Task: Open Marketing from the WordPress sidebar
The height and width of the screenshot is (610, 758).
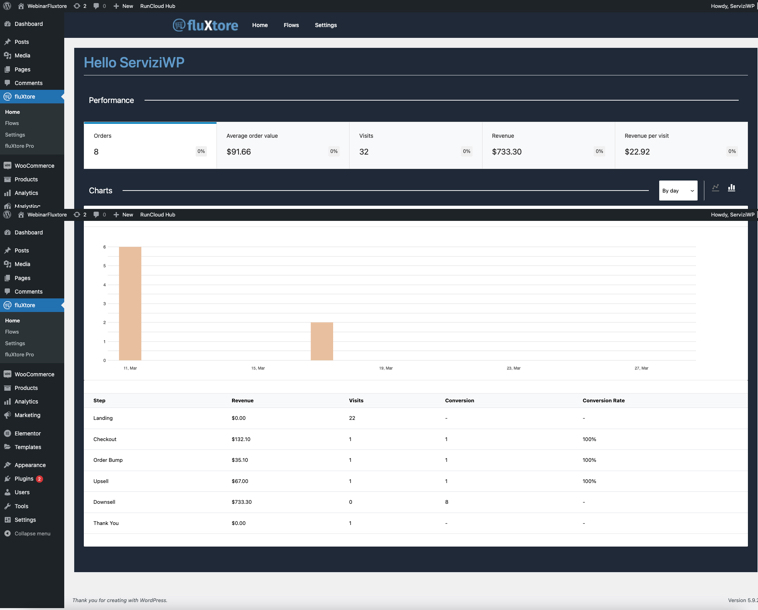Action: point(27,415)
